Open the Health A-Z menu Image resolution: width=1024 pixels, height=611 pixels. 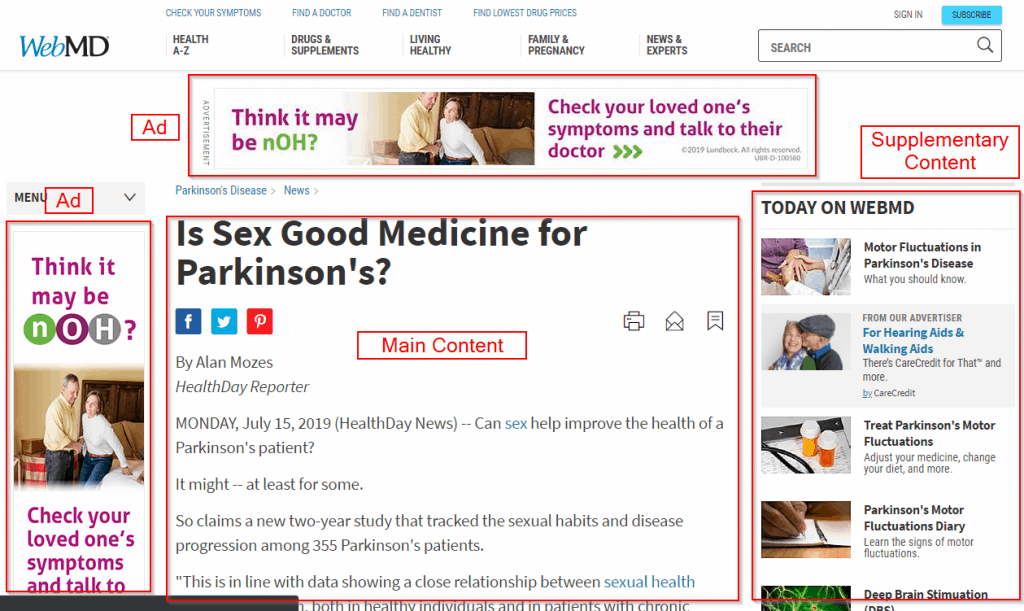coord(190,45)
